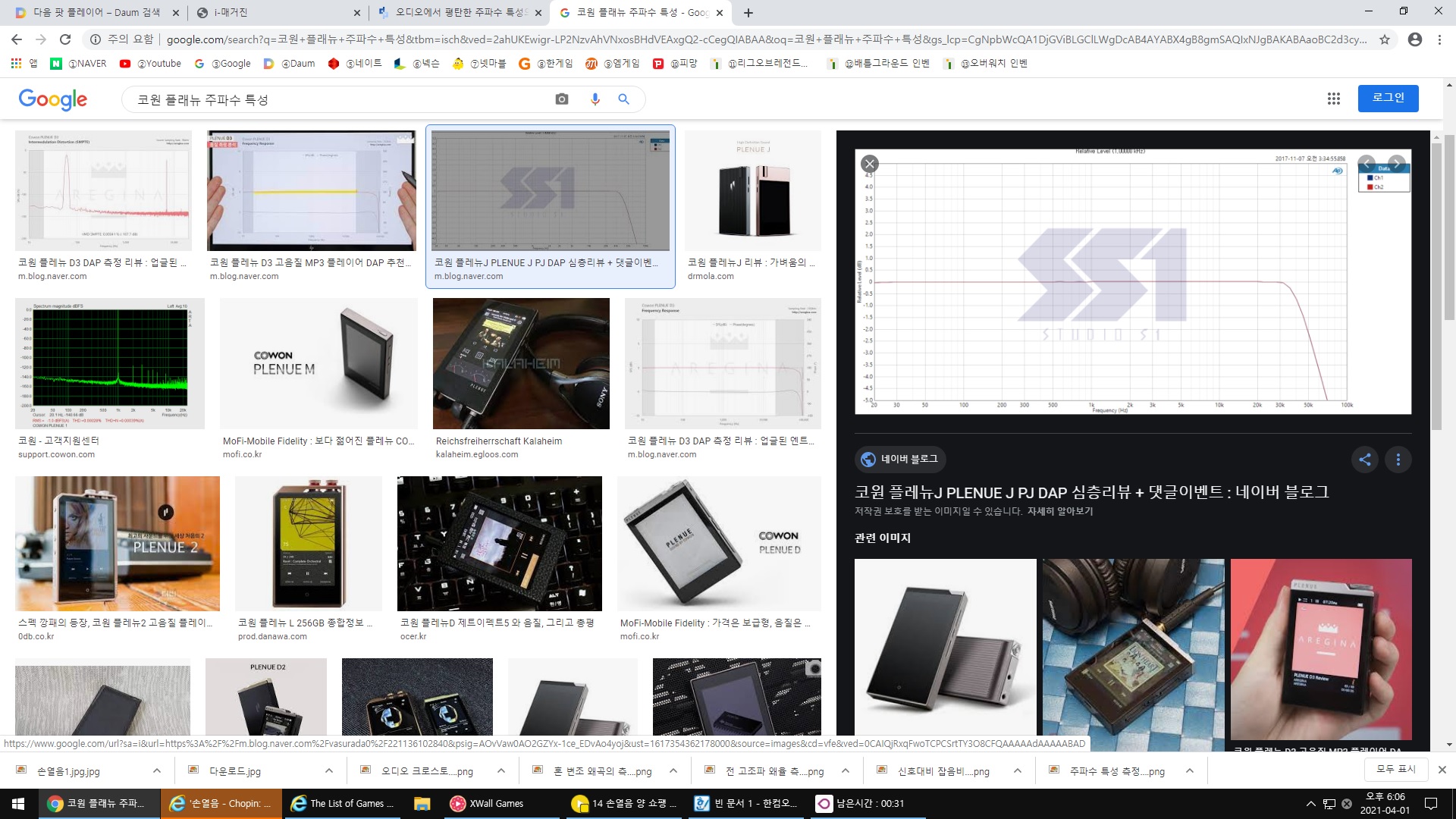This screenshot has width=1456, height=819.
Task: Open enlarged frequency response graph image
Action: 1133,281
